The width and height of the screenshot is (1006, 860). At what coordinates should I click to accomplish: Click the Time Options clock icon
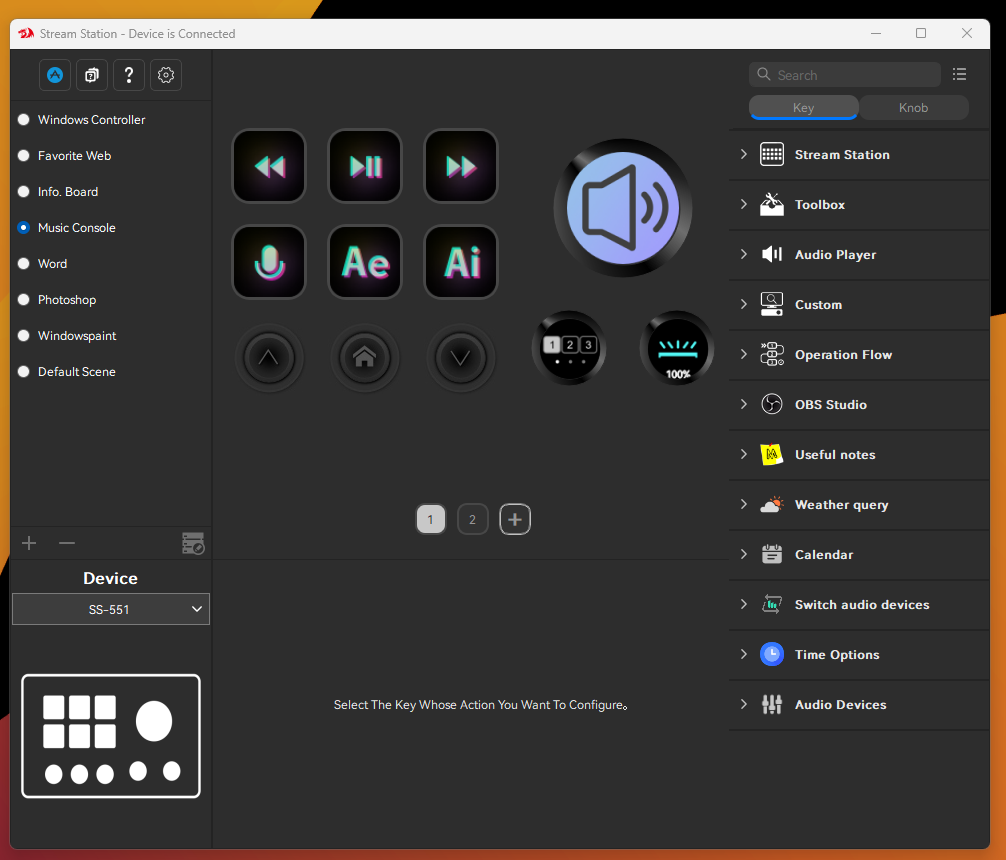[x=772, y=655]
